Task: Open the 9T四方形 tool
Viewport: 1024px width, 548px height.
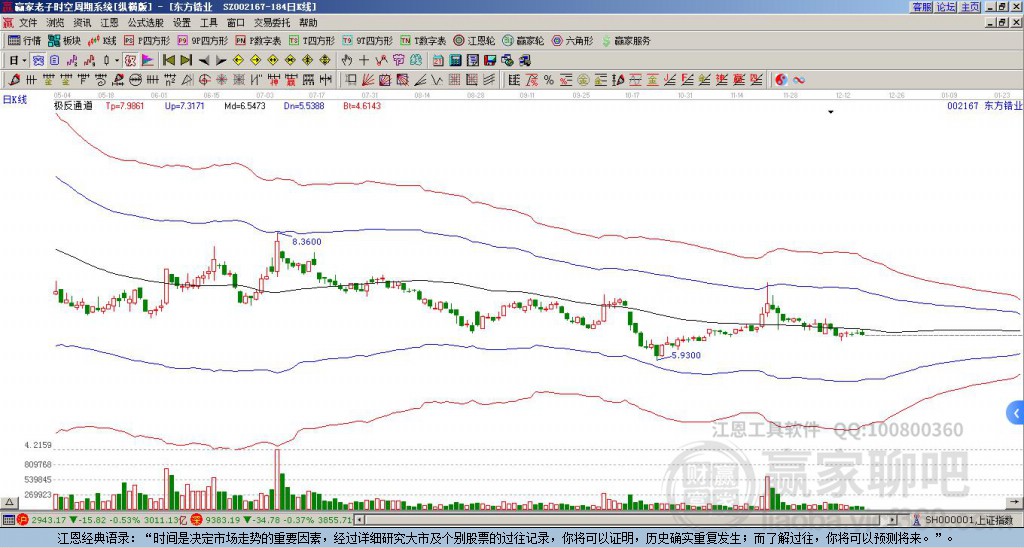Action: pyautogui.click(x=366, y=40)
